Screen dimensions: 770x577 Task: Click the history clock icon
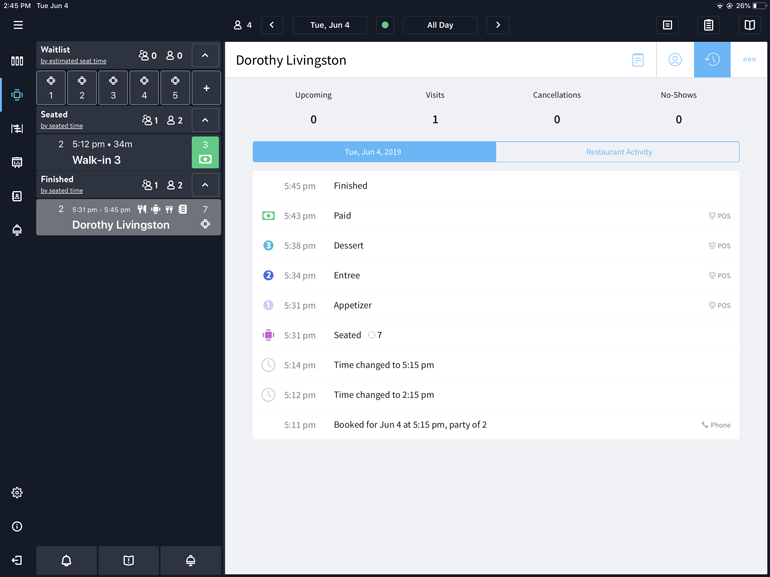(712, 60)
